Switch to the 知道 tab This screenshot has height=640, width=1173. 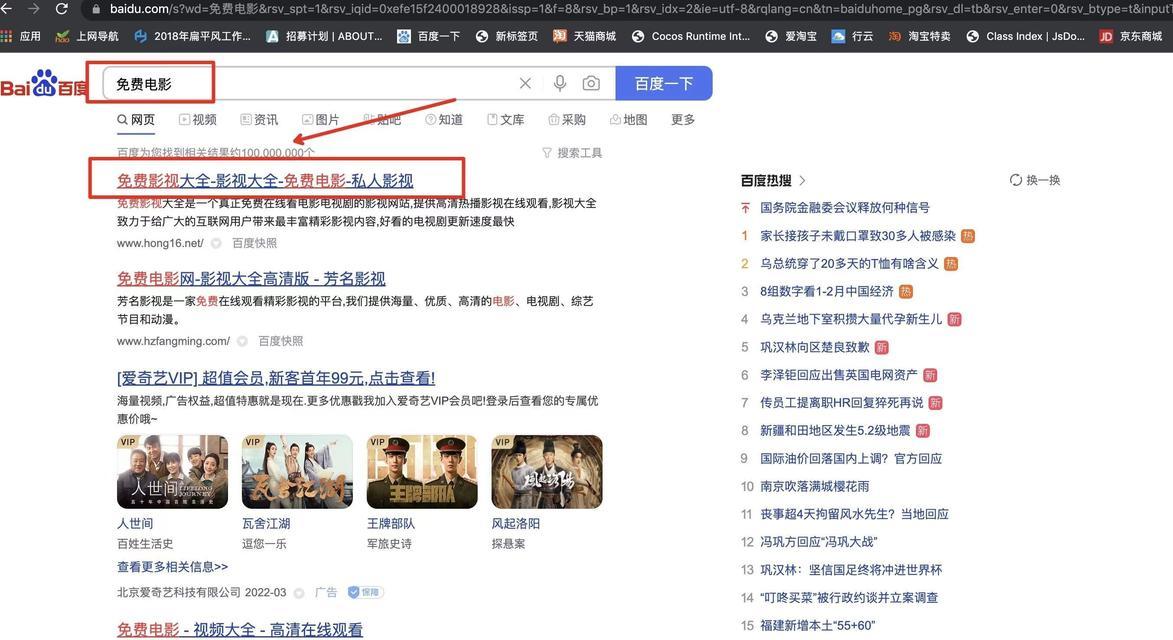click(x=444, y=120)
